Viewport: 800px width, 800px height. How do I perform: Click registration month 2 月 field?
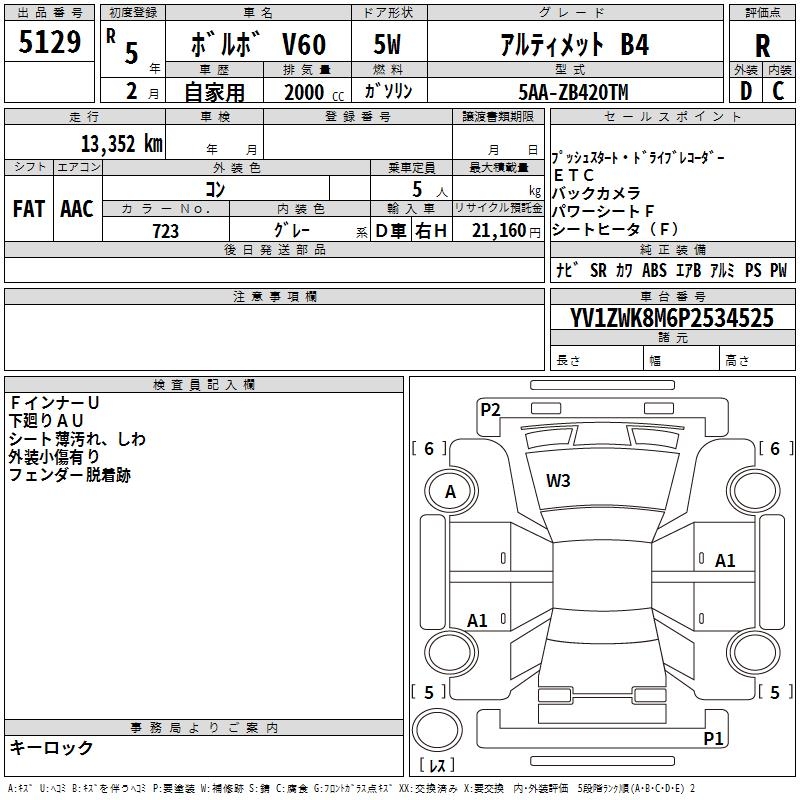click(x=132, y=90)
